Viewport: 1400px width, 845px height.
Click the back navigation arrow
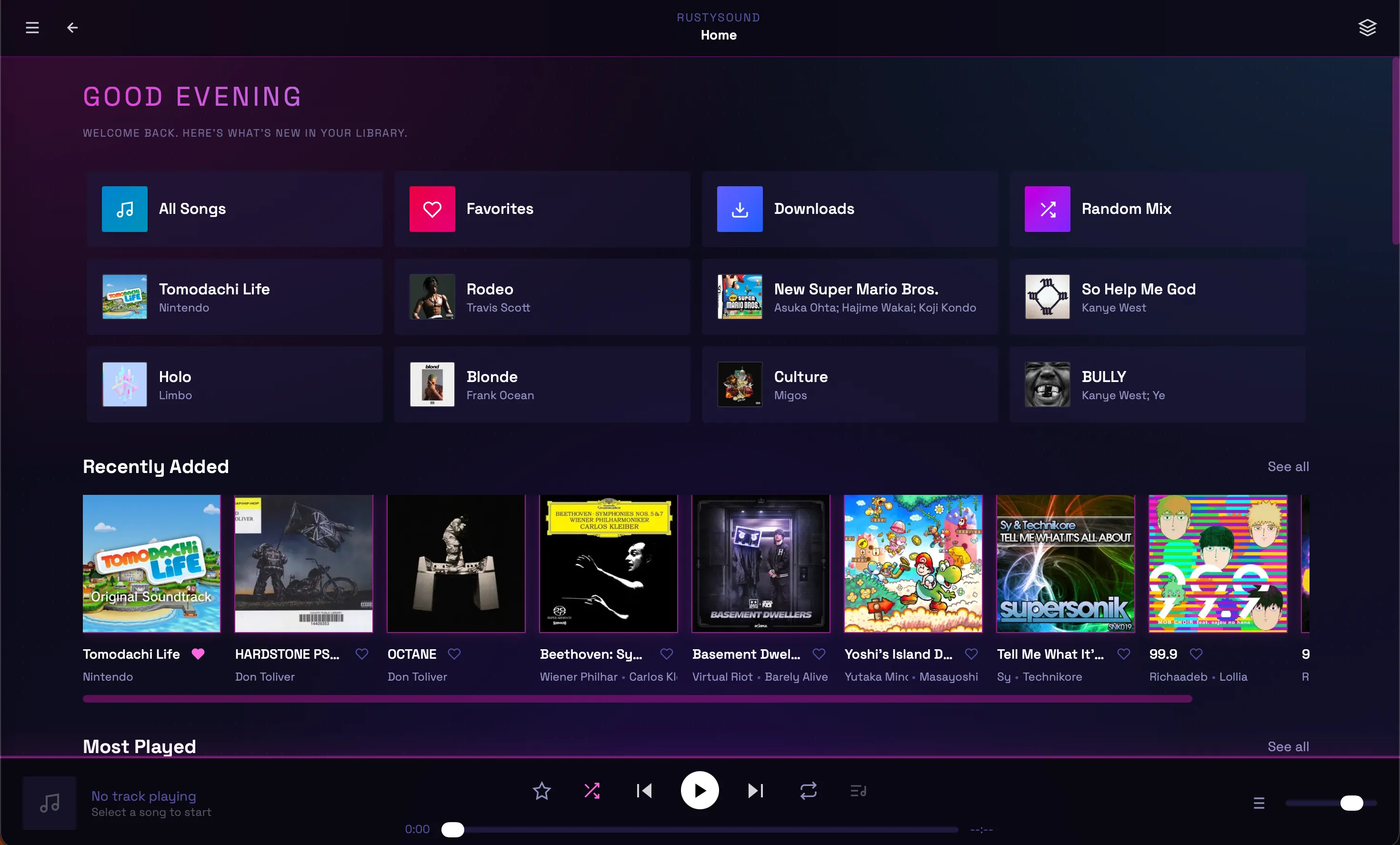(72, 27)
